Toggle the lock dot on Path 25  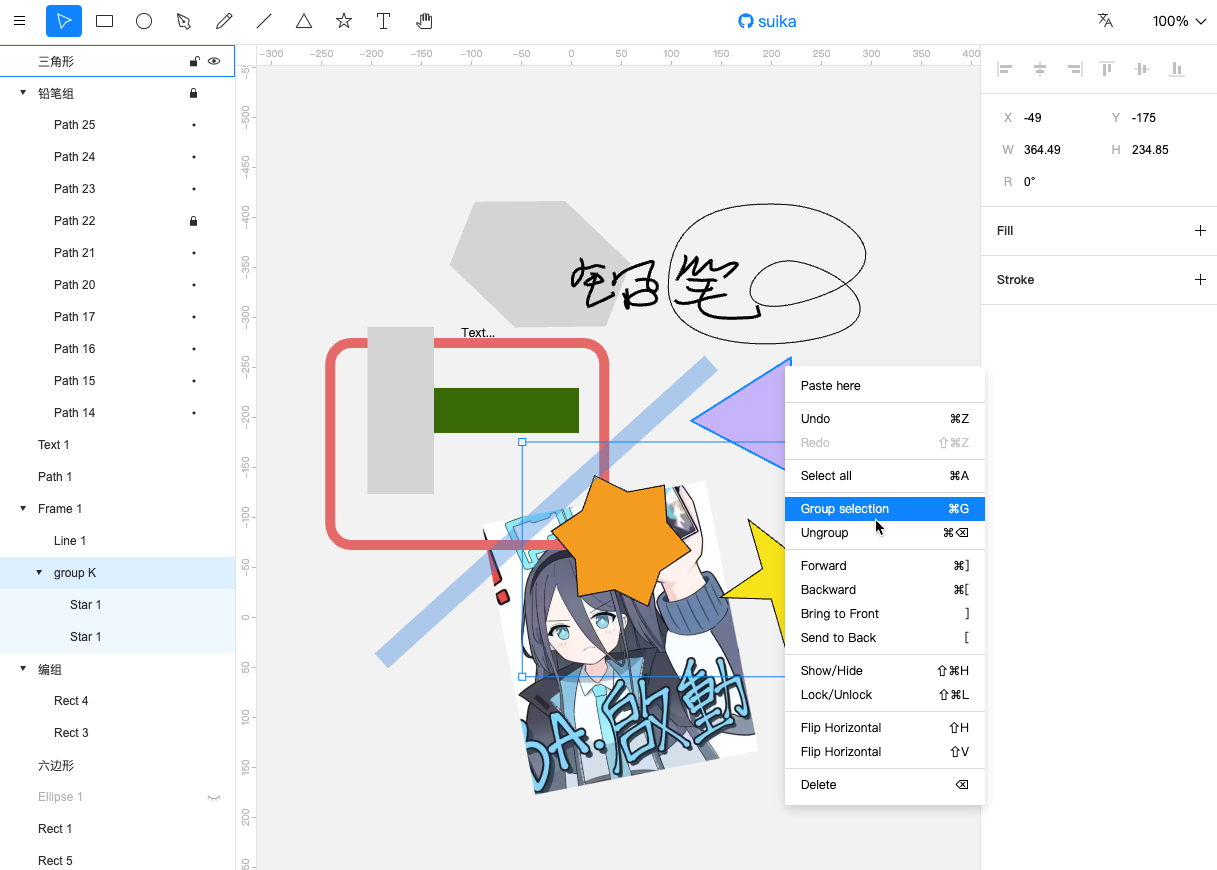194,125
